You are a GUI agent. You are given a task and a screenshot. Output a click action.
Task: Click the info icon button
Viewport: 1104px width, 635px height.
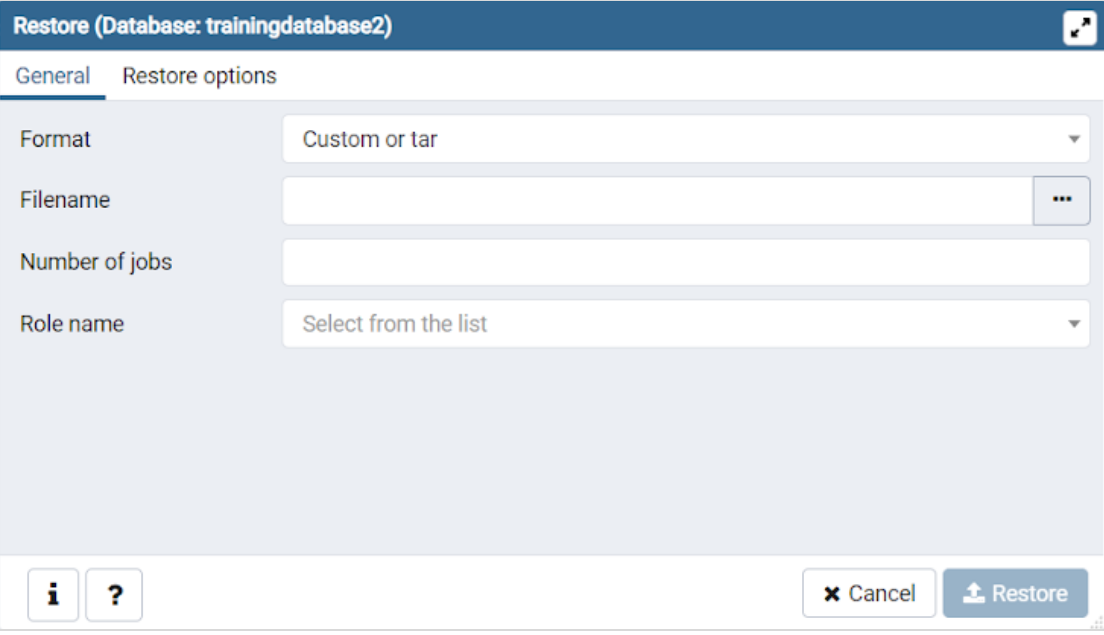click(53, 595)
